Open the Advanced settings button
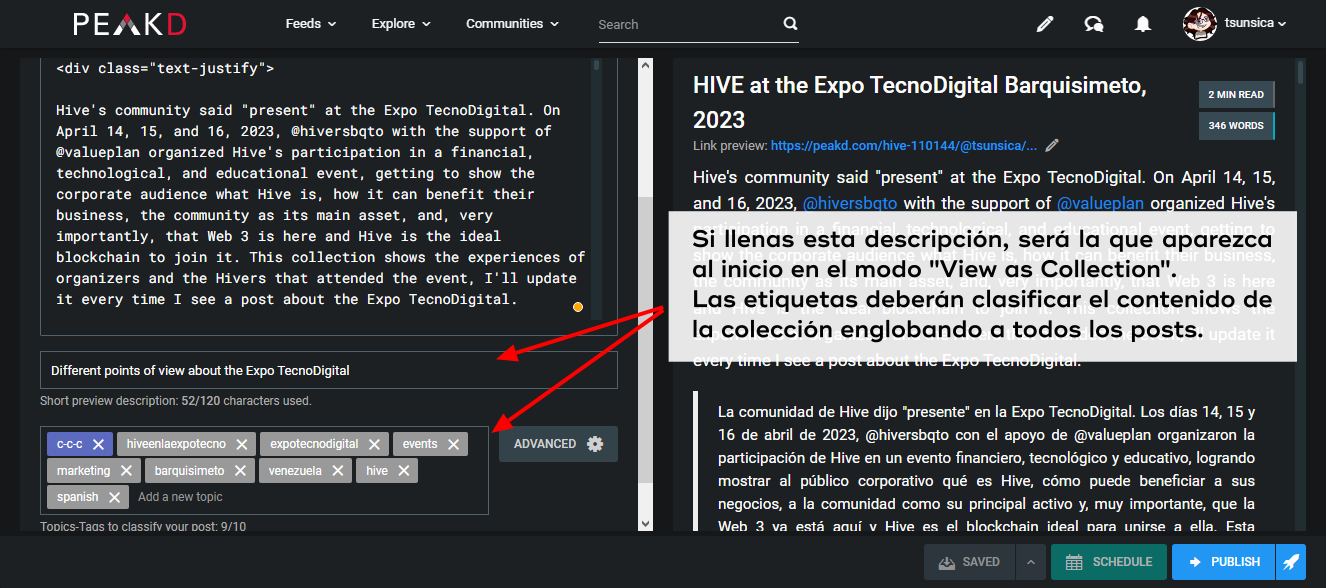This screenshot has width=1326, height=588. [558, 444]
